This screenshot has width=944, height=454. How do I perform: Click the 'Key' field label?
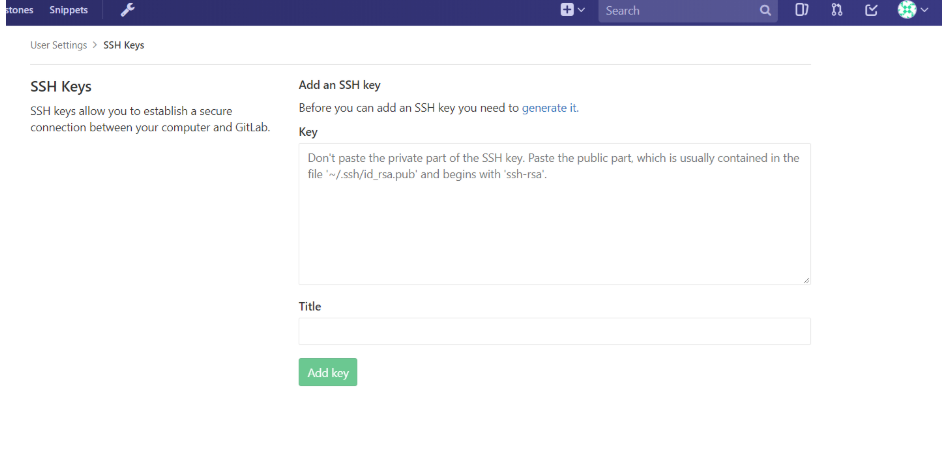308,132
